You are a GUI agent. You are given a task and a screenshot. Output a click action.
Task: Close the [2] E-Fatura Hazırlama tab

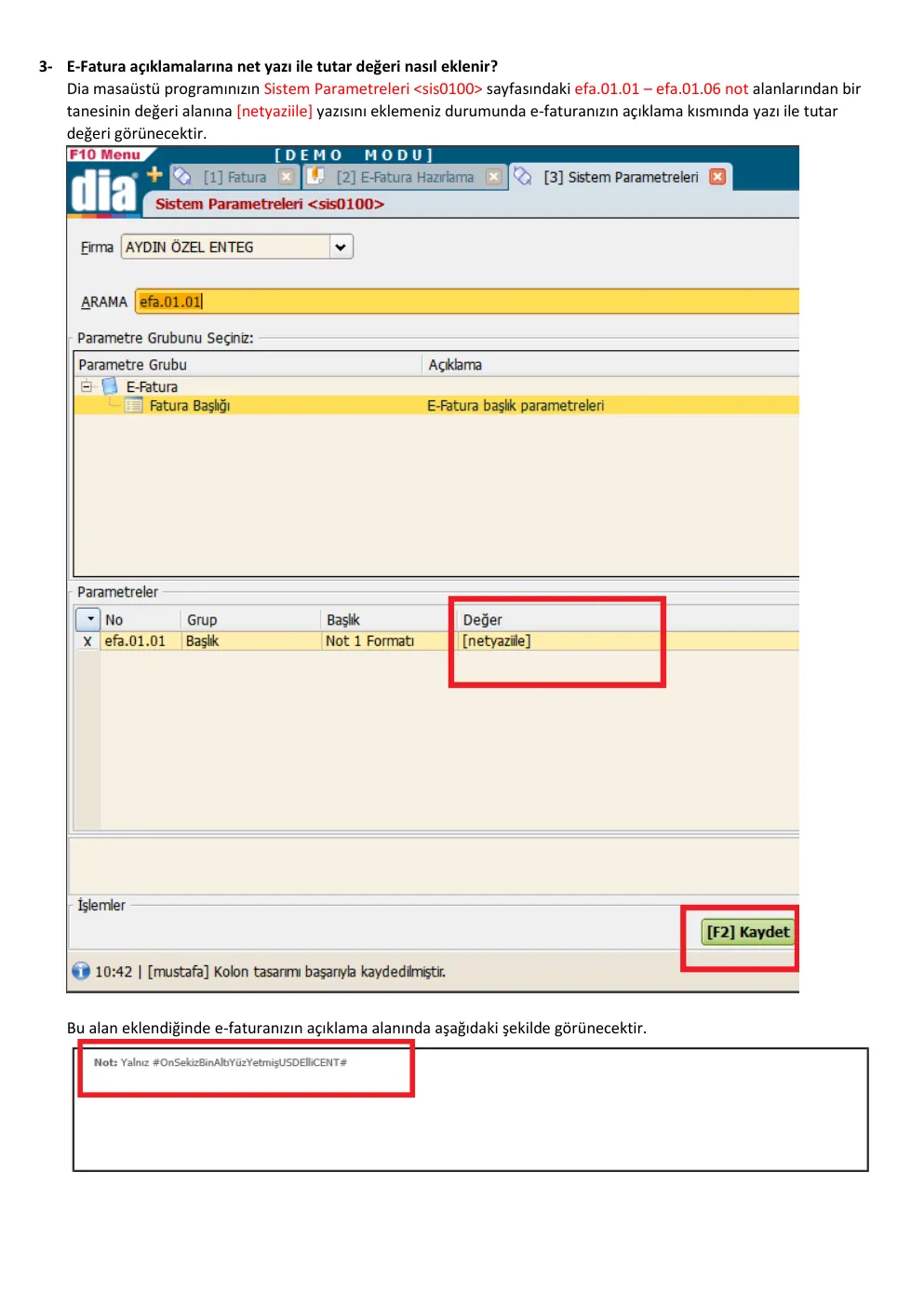[x=494, y=176]
